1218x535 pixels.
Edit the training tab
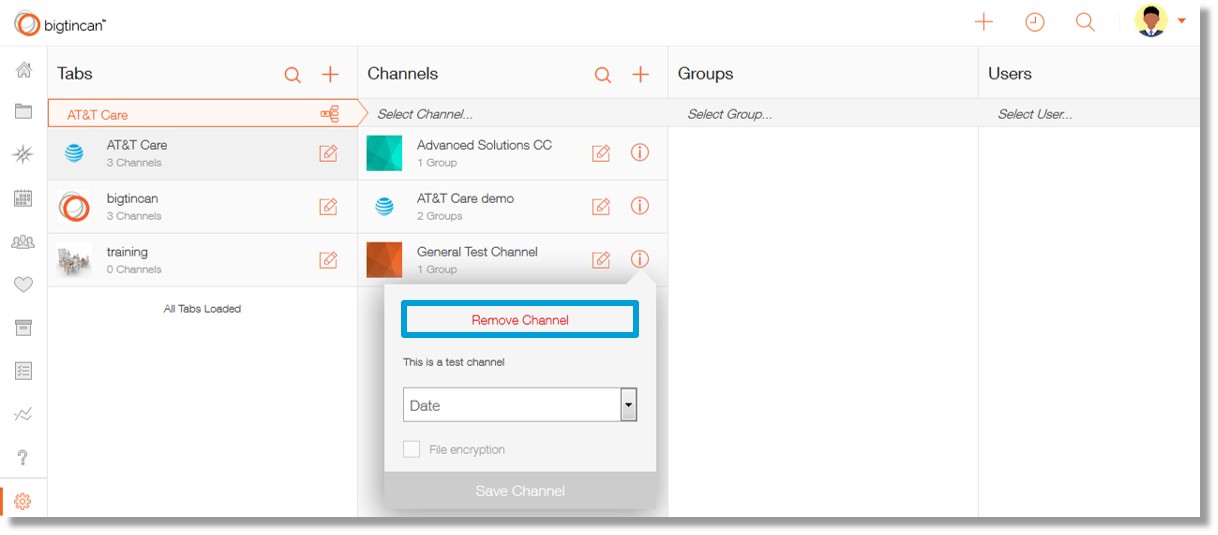coord(328,260)
